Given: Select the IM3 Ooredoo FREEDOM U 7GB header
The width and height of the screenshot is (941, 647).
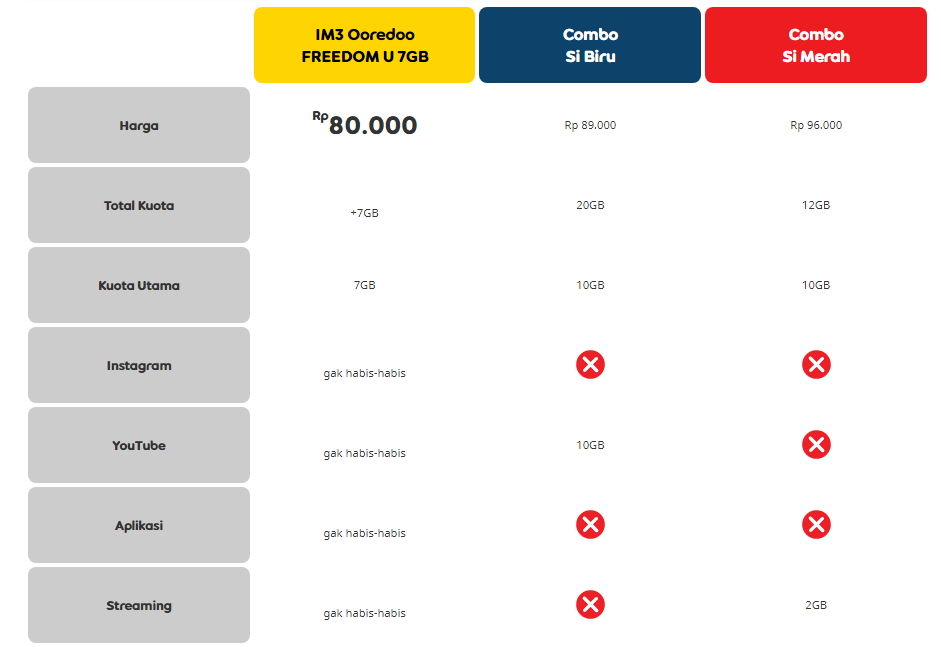Looking at the screenshot, I should pos(364,46).
